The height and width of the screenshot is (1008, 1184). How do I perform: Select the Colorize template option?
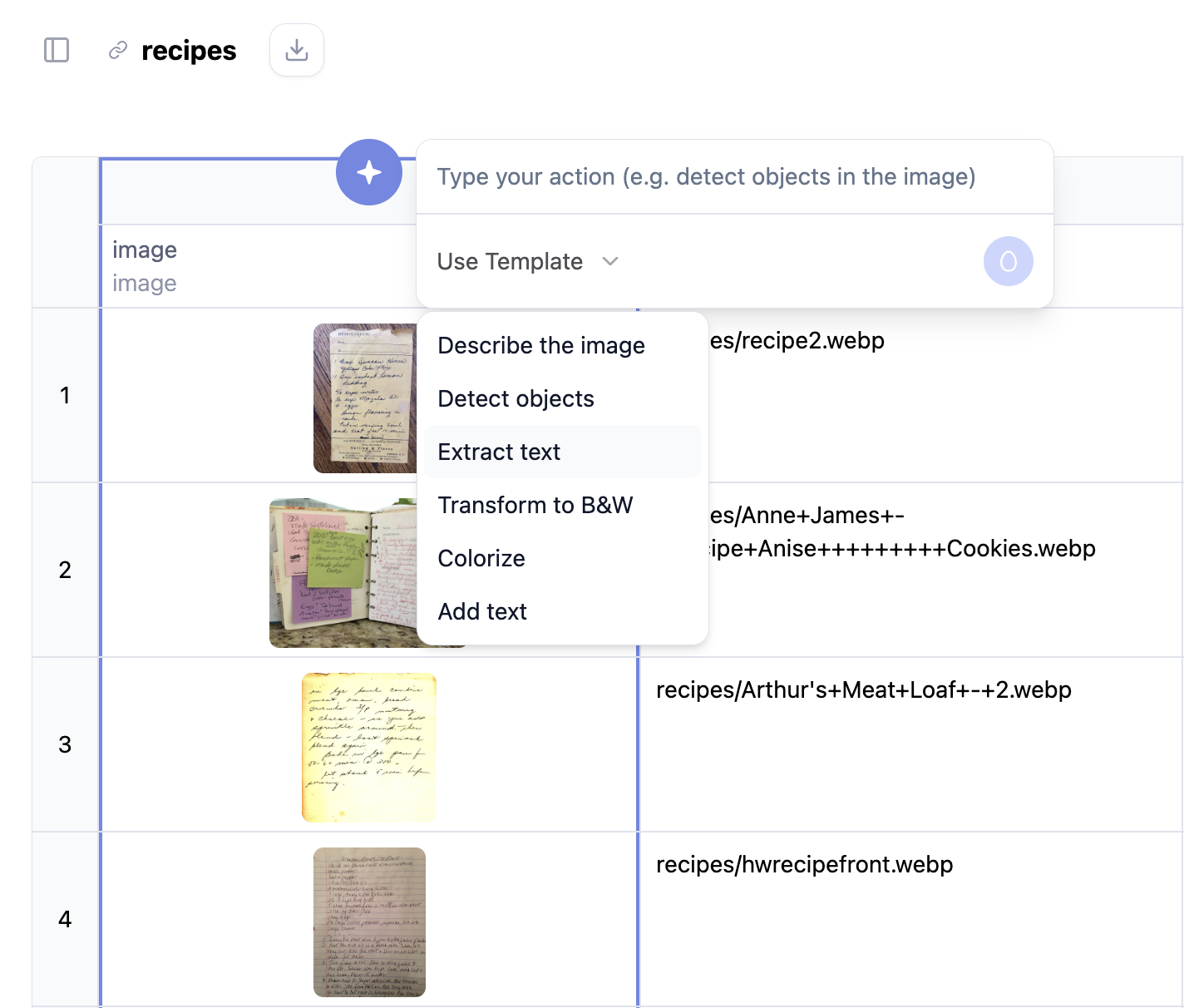tap(481, 558)
